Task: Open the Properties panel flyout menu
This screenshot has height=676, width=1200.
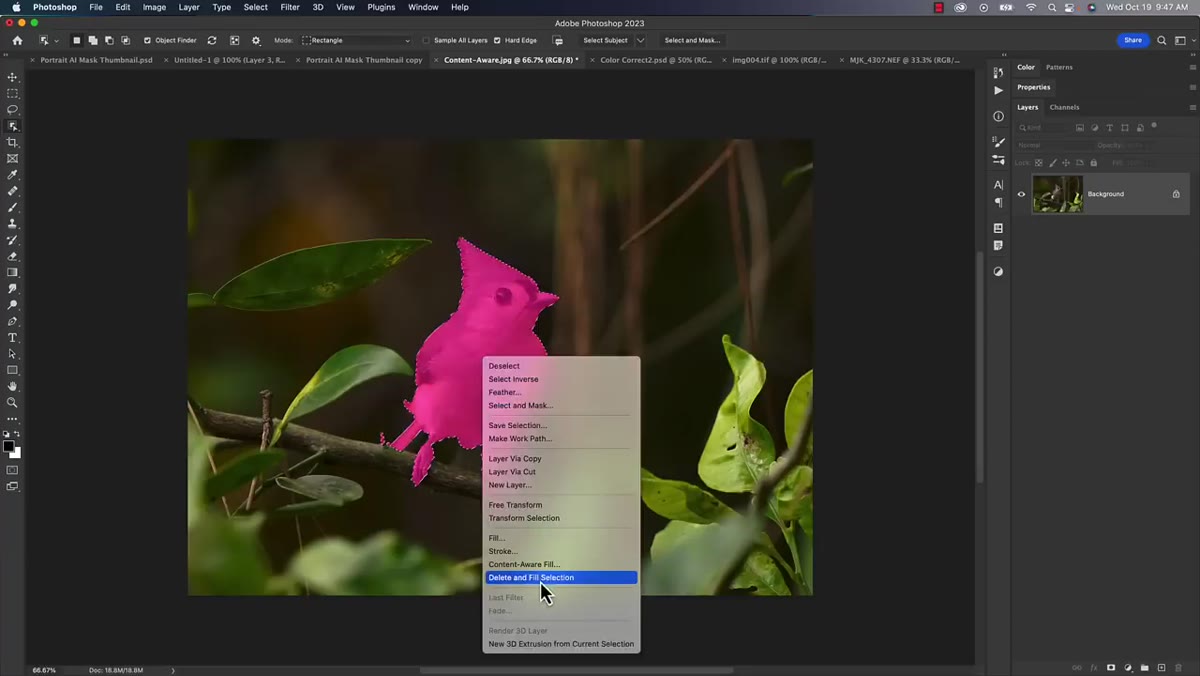Action: (x=1192, y=87)
